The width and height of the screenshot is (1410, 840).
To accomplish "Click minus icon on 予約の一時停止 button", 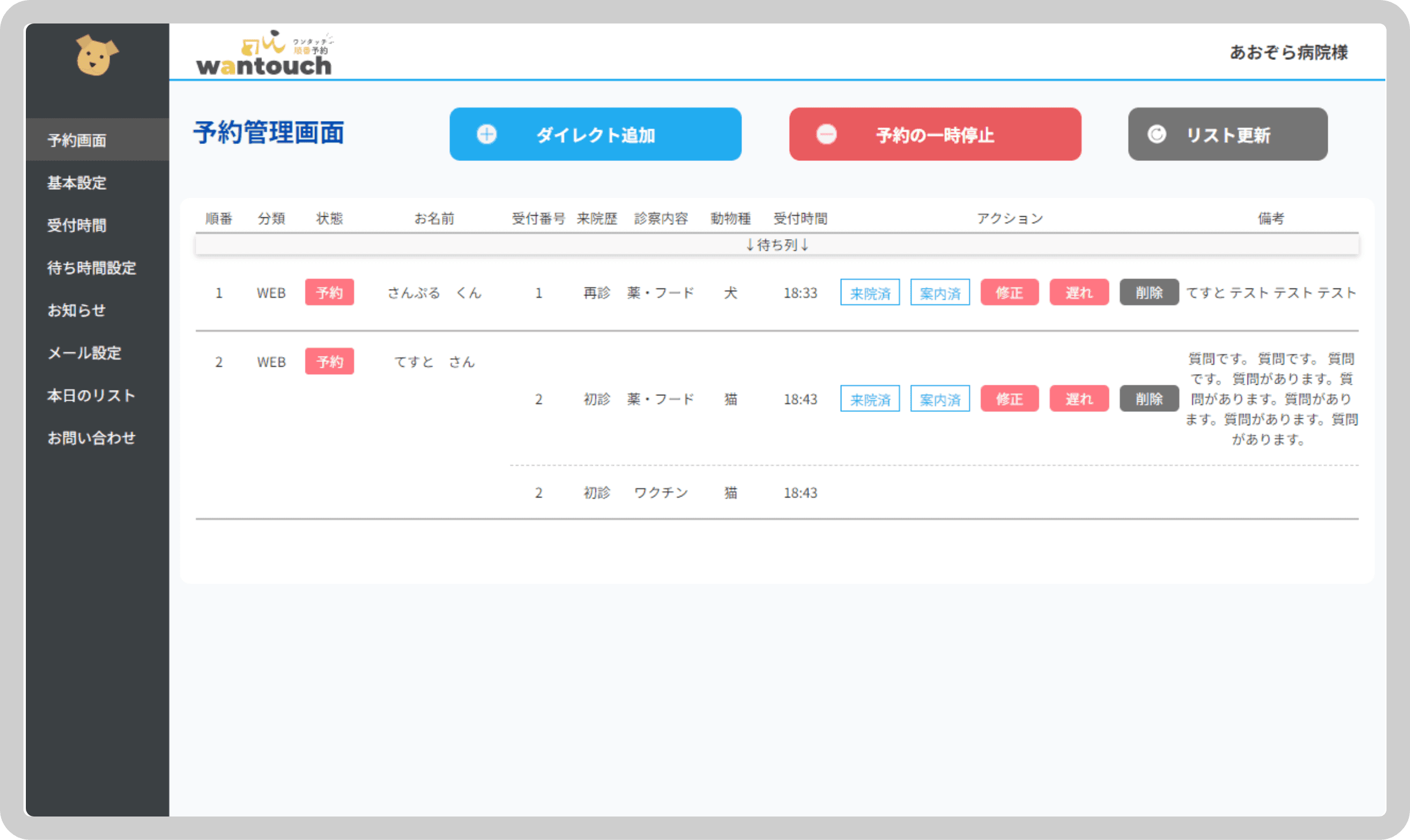I will click(x=827, y=135).
